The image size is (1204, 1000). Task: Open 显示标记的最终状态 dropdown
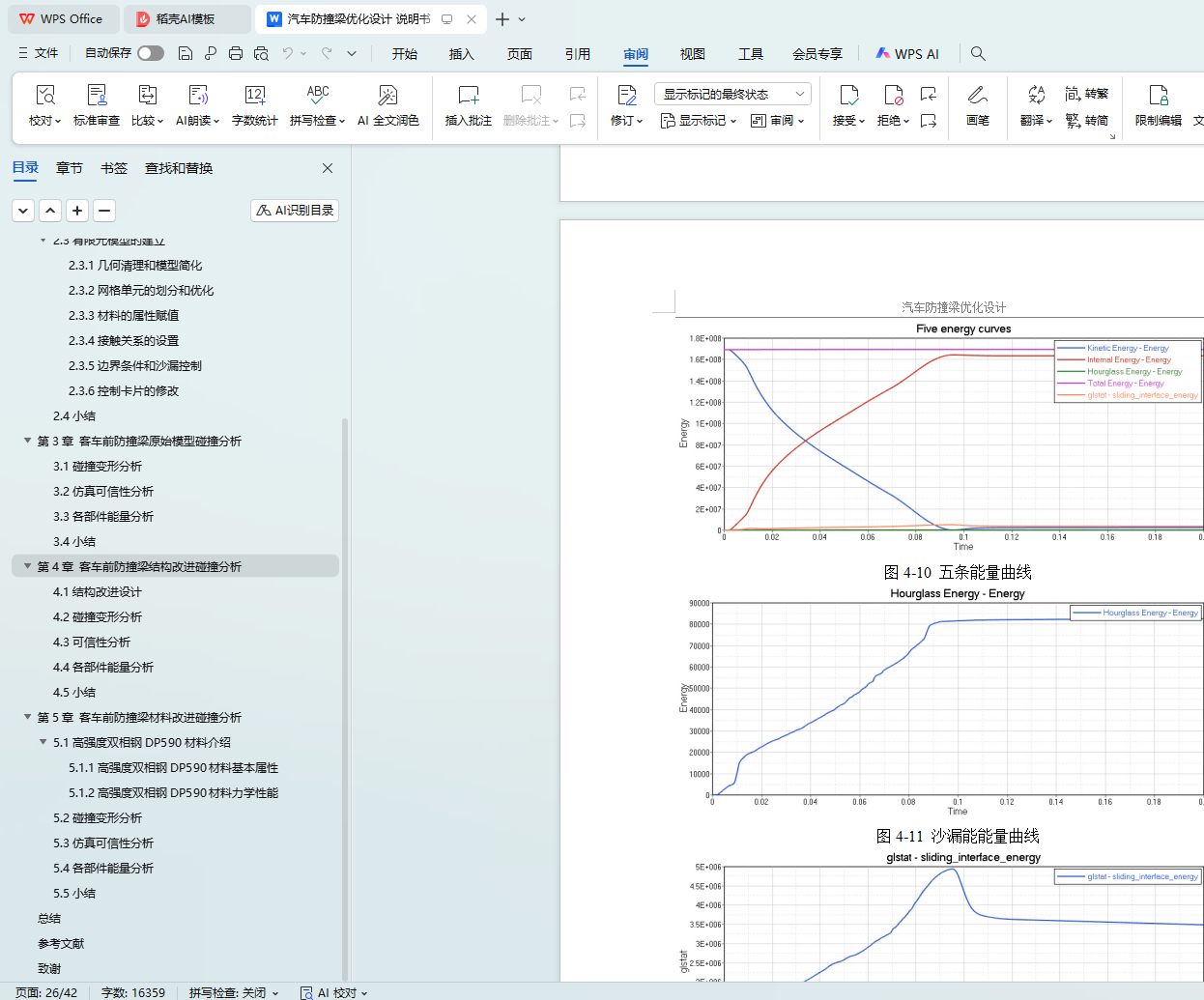pyautogui.click(x=732, y=94)
